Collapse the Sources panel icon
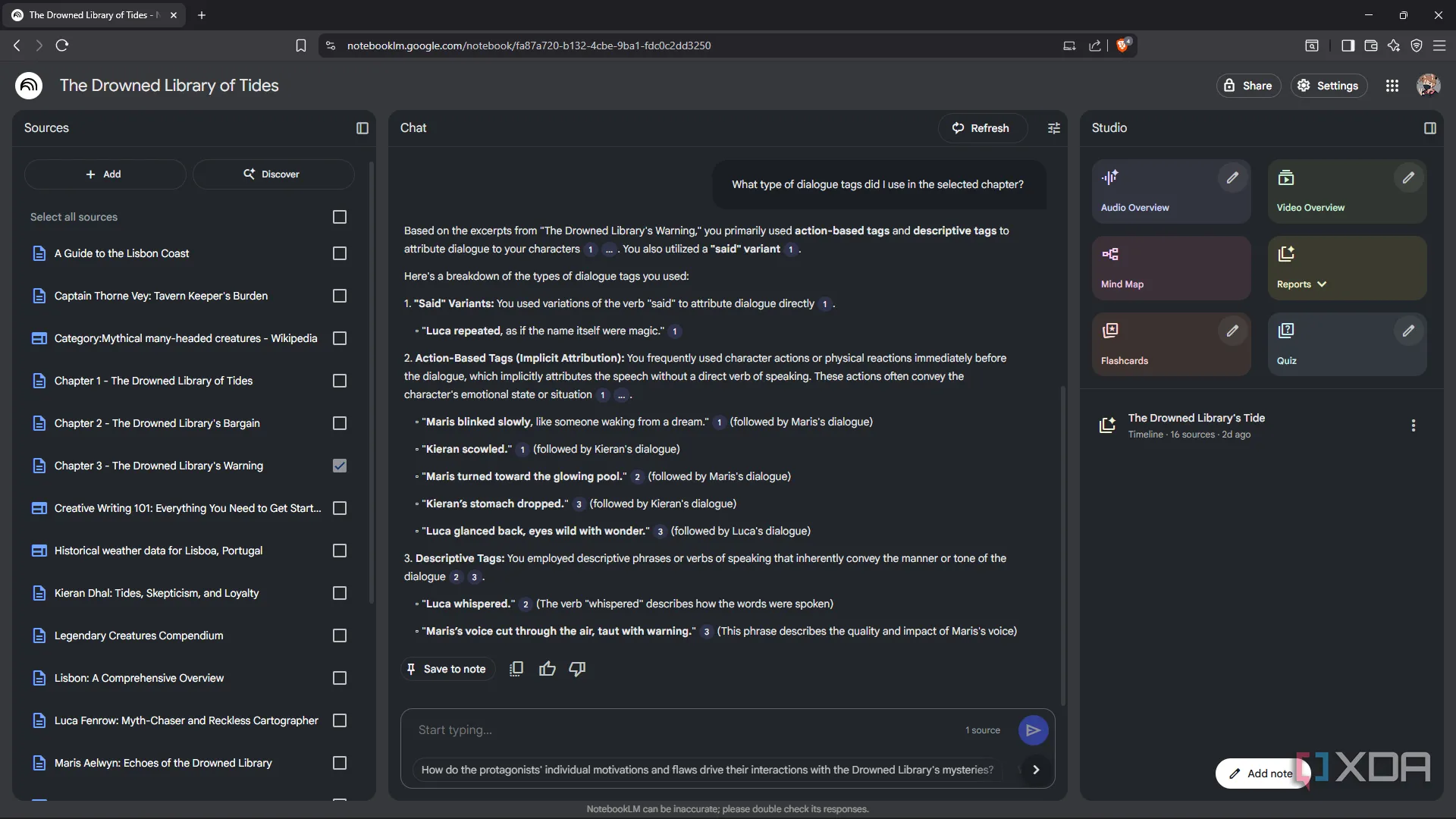 (x=362, y=128)
